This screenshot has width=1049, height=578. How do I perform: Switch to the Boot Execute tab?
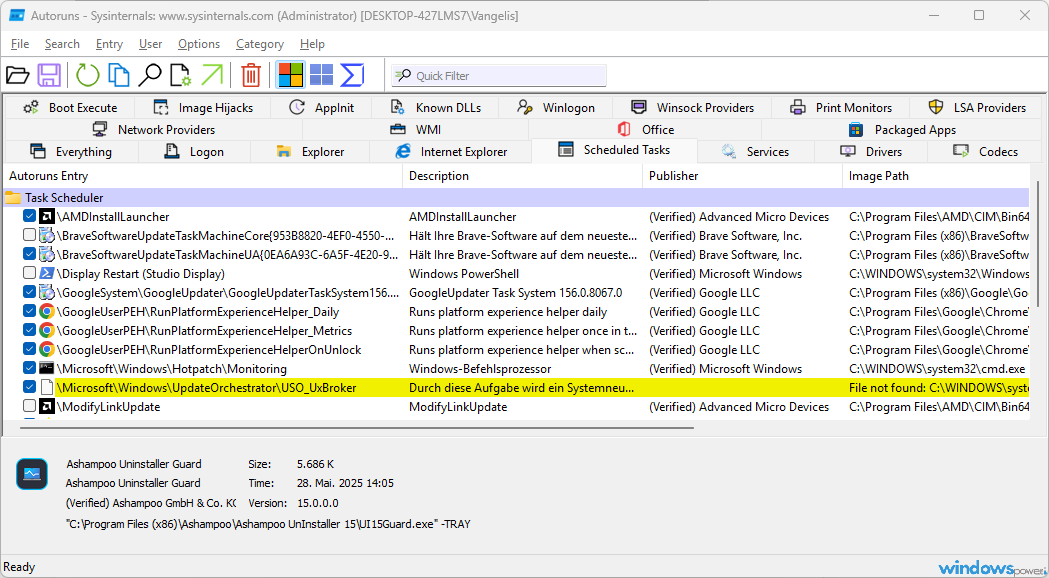pyautogui.click(x=70, y=108)
